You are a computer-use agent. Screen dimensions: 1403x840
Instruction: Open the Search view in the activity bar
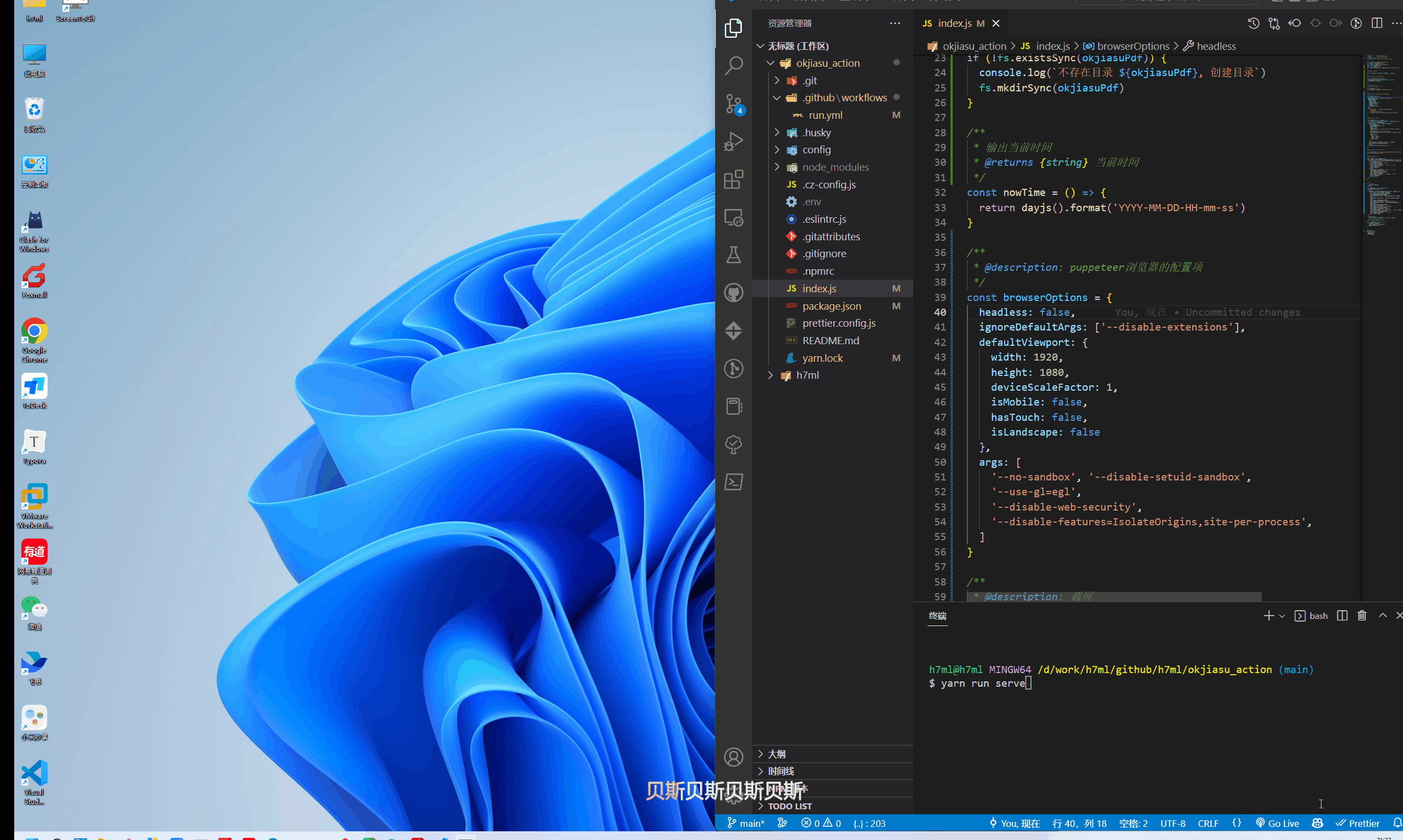(x=733, y=66)
